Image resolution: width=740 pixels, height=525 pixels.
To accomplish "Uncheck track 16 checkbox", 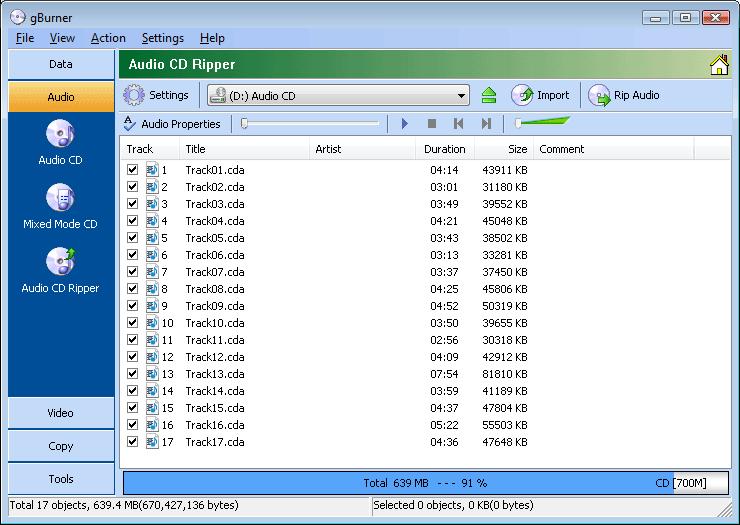I will [x=133, y=424].
